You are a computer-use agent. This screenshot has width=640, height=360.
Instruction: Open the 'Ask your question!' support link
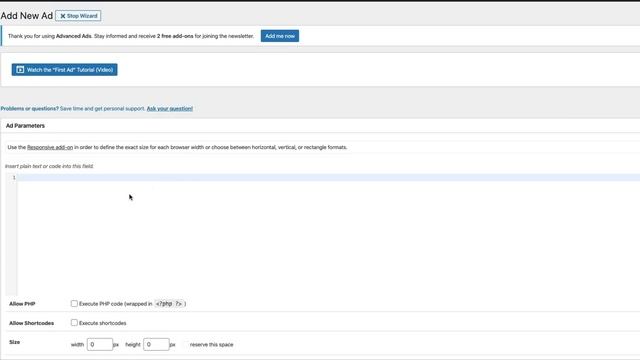tap(170, 109)
